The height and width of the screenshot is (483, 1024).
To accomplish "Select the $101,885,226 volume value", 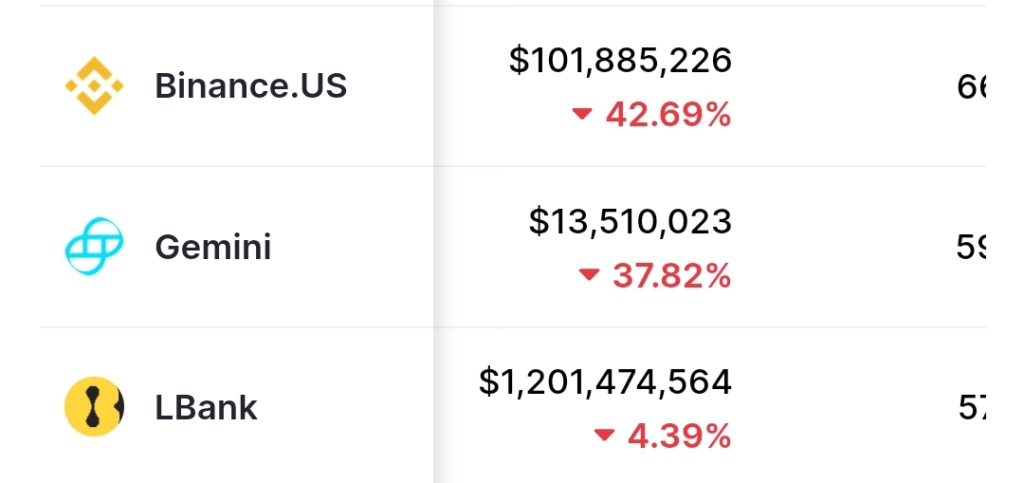I will pos(620,61).
